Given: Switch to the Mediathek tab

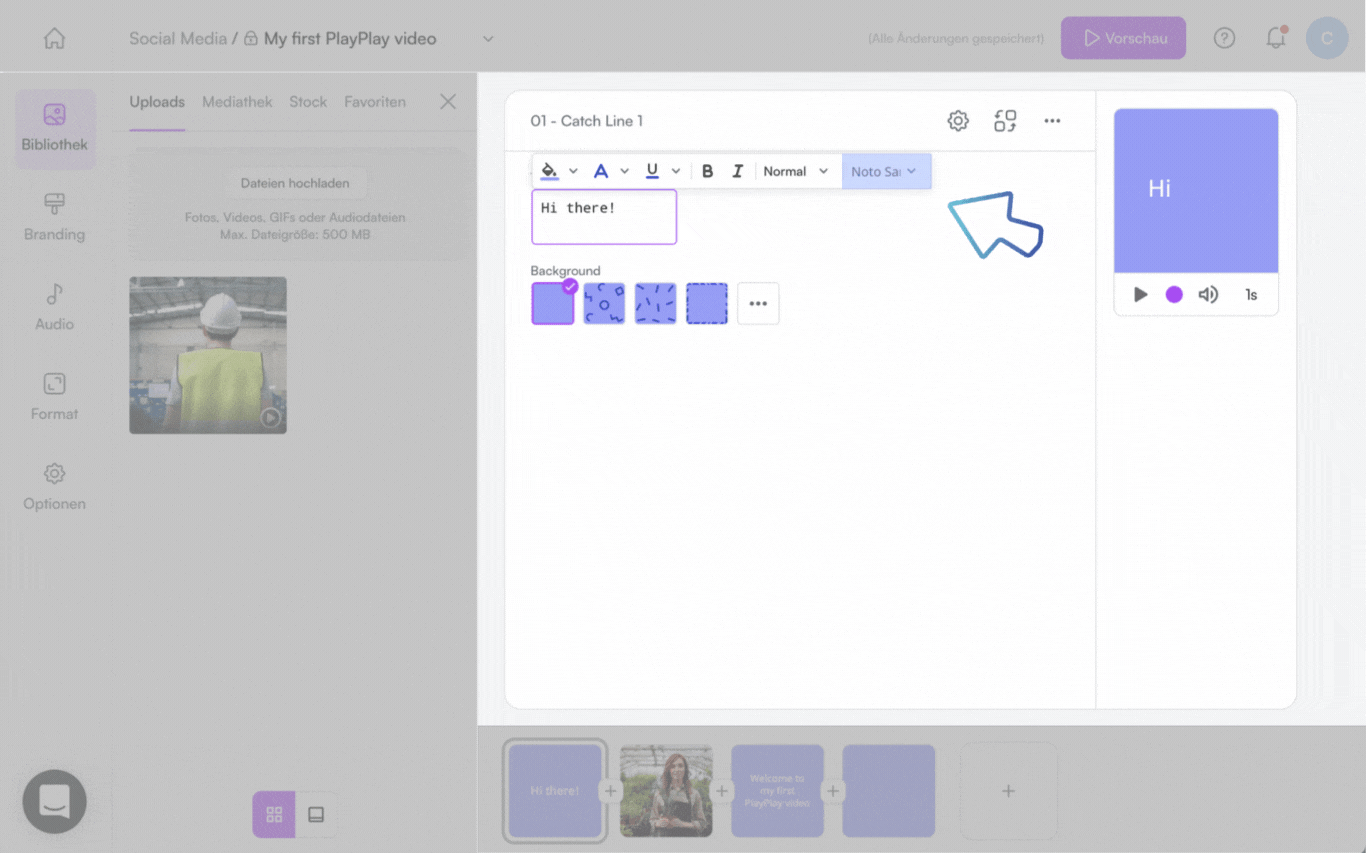Looking at the screenshot, I should click(237, 102).
